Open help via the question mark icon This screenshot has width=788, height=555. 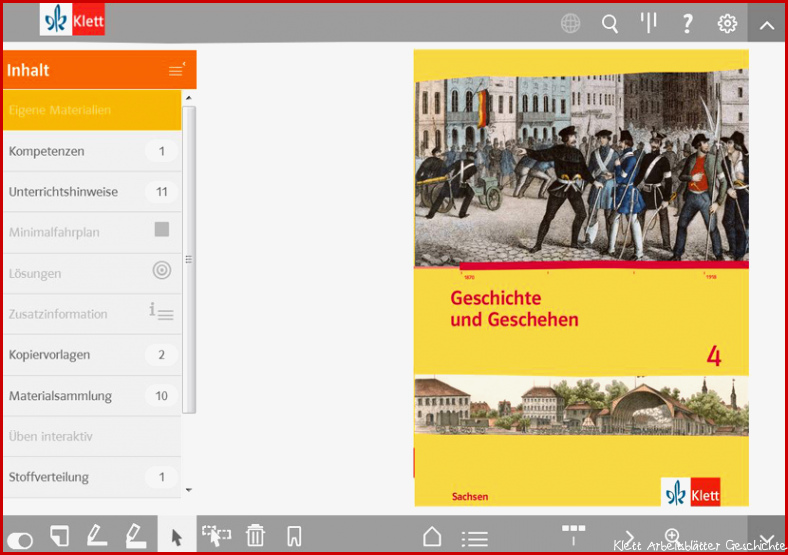(x=687, y=23)
